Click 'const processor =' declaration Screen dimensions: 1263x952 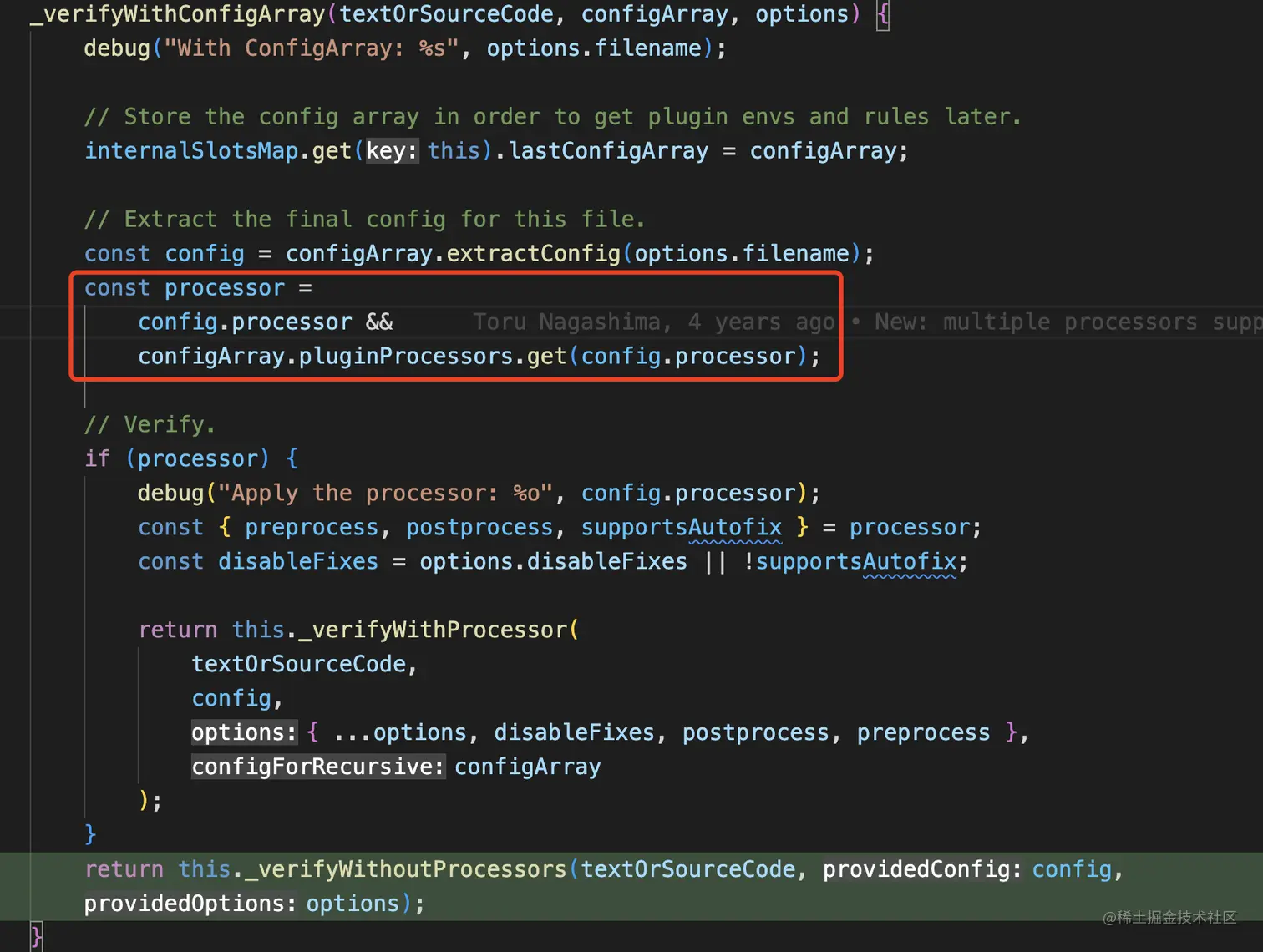198,288
